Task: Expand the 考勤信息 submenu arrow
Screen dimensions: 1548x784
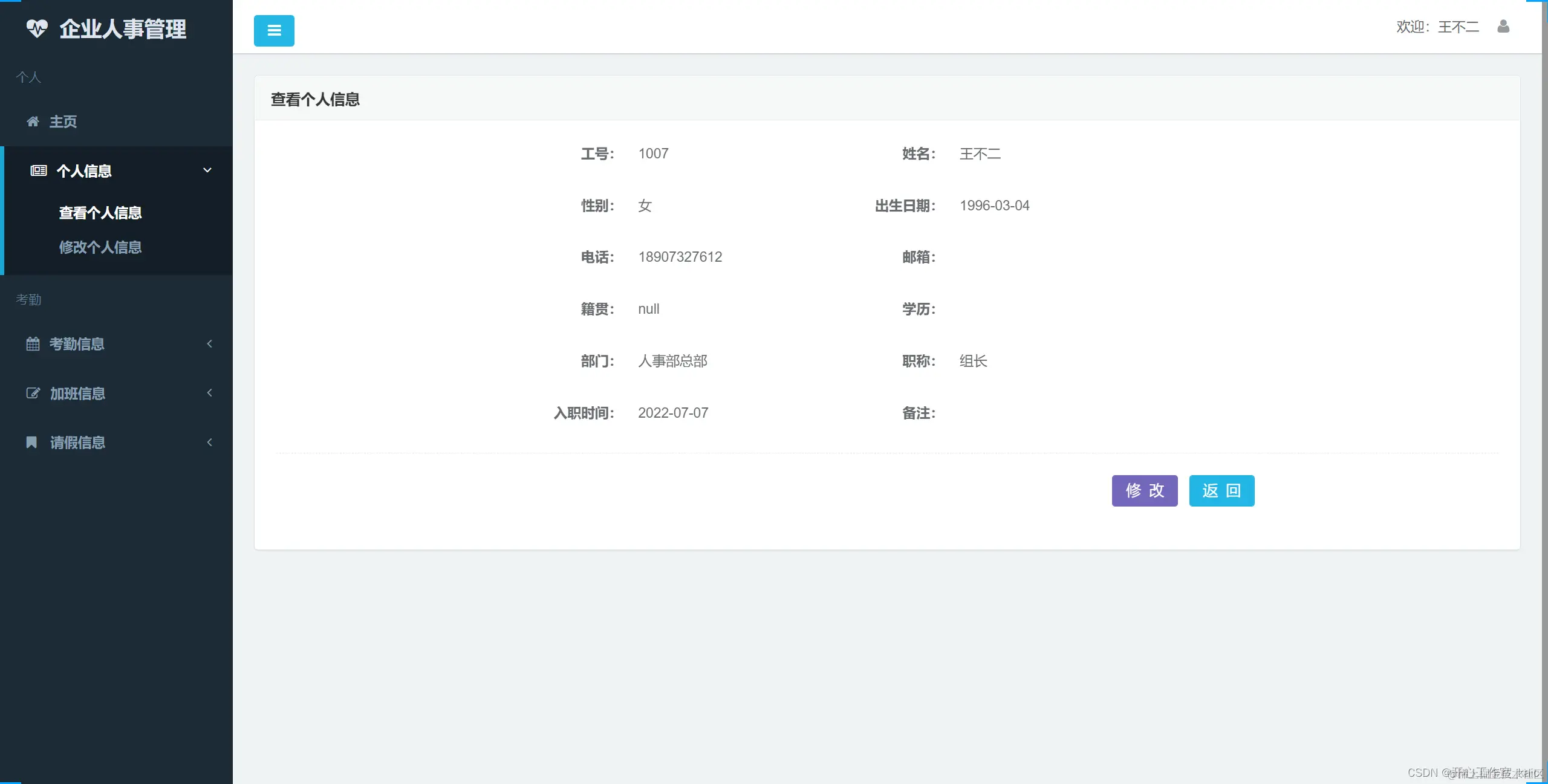Action: [209, 344]
